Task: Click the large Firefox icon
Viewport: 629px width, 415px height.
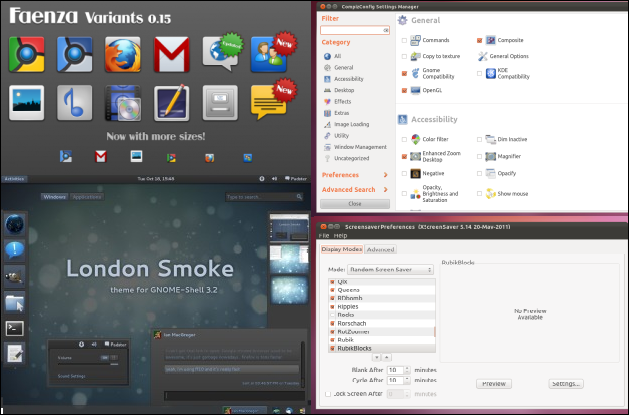Action: [x=123, y=55]
